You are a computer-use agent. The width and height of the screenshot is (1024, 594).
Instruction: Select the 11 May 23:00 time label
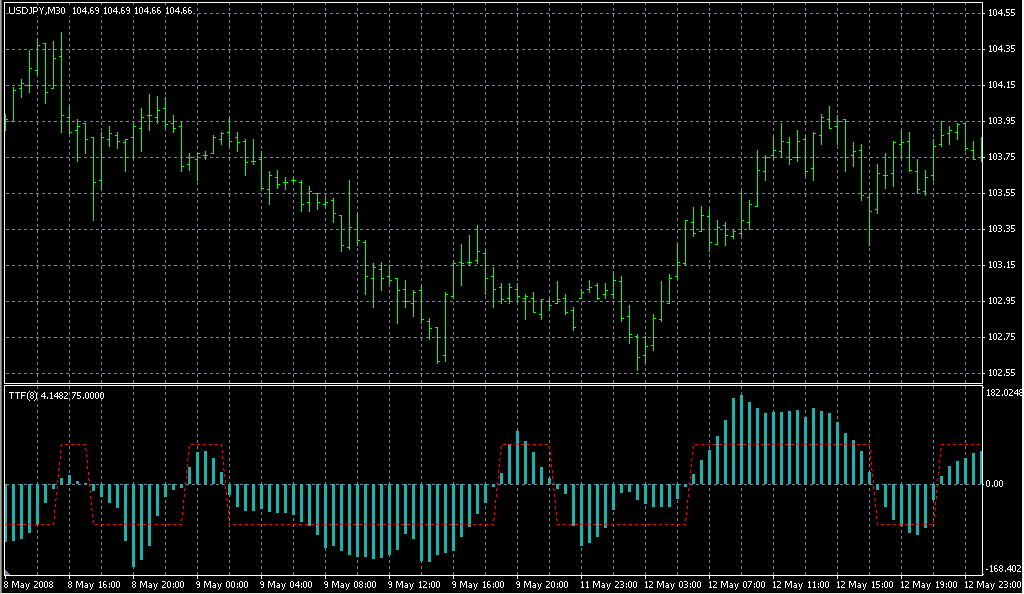(606, 584)
